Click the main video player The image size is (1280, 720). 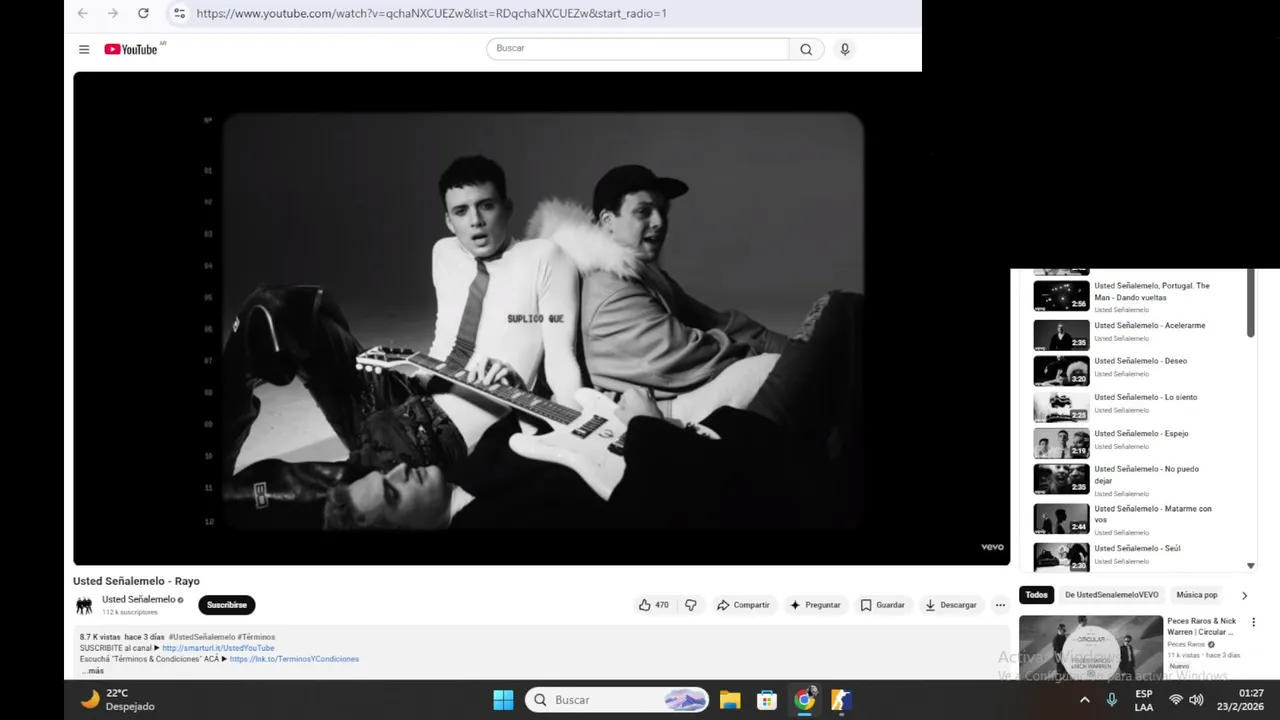pos(541,318)
